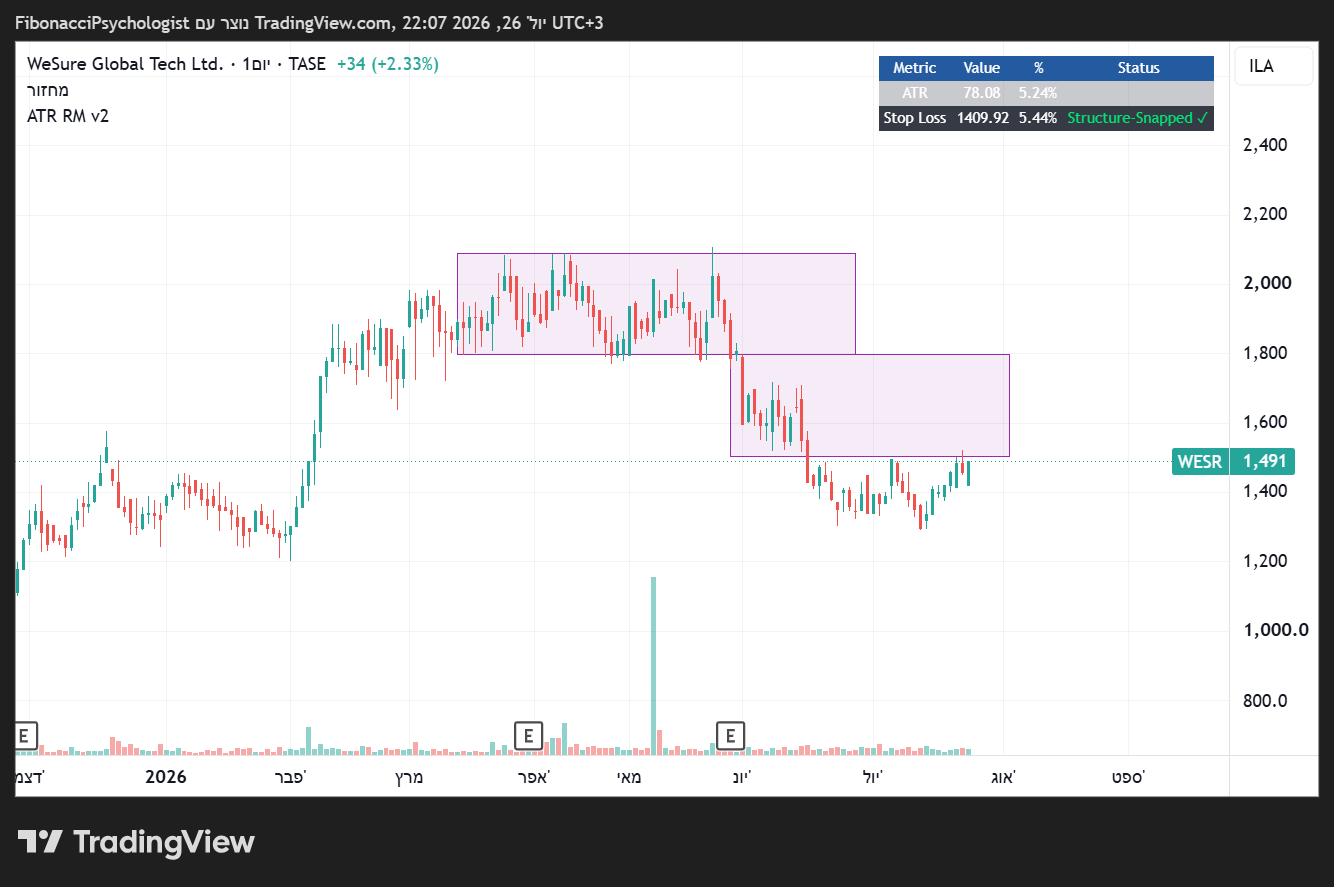Screen dimensions: 1334x887
Task: Click the 2,200 price axis label
Action: [1265, 214]
